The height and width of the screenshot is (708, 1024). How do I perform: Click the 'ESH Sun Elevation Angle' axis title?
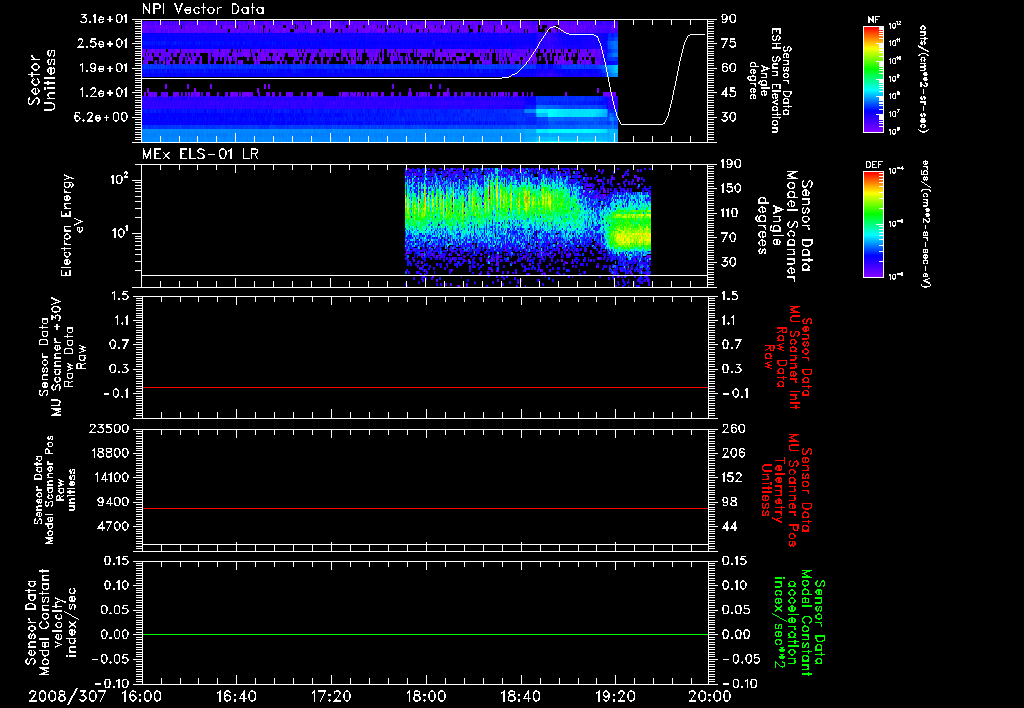[769, 80]
